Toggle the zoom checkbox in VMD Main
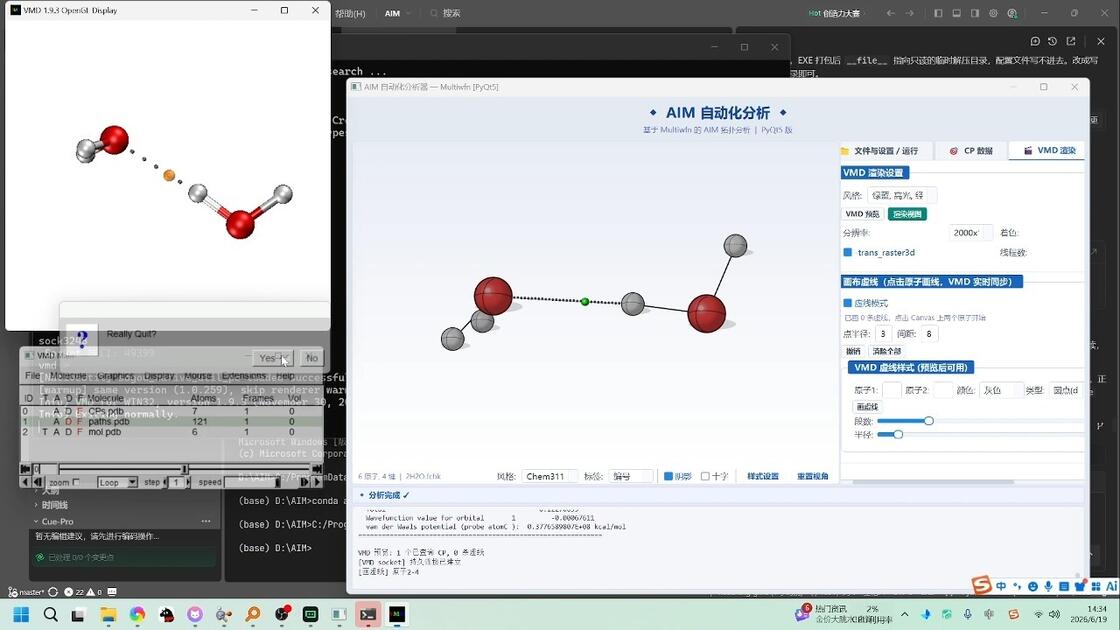 [x=76, y=482]
